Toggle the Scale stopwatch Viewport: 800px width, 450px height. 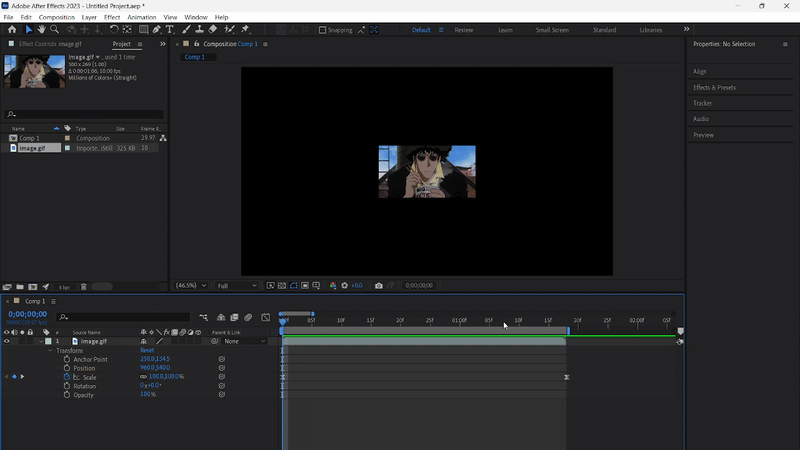(x=67, y=377)
